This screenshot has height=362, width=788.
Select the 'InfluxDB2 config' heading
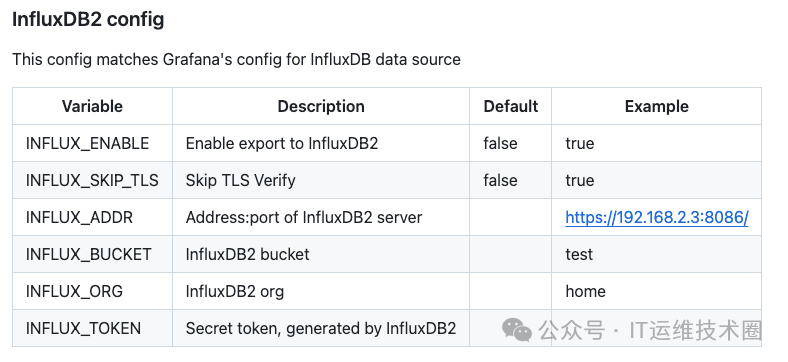click(88, 20)
